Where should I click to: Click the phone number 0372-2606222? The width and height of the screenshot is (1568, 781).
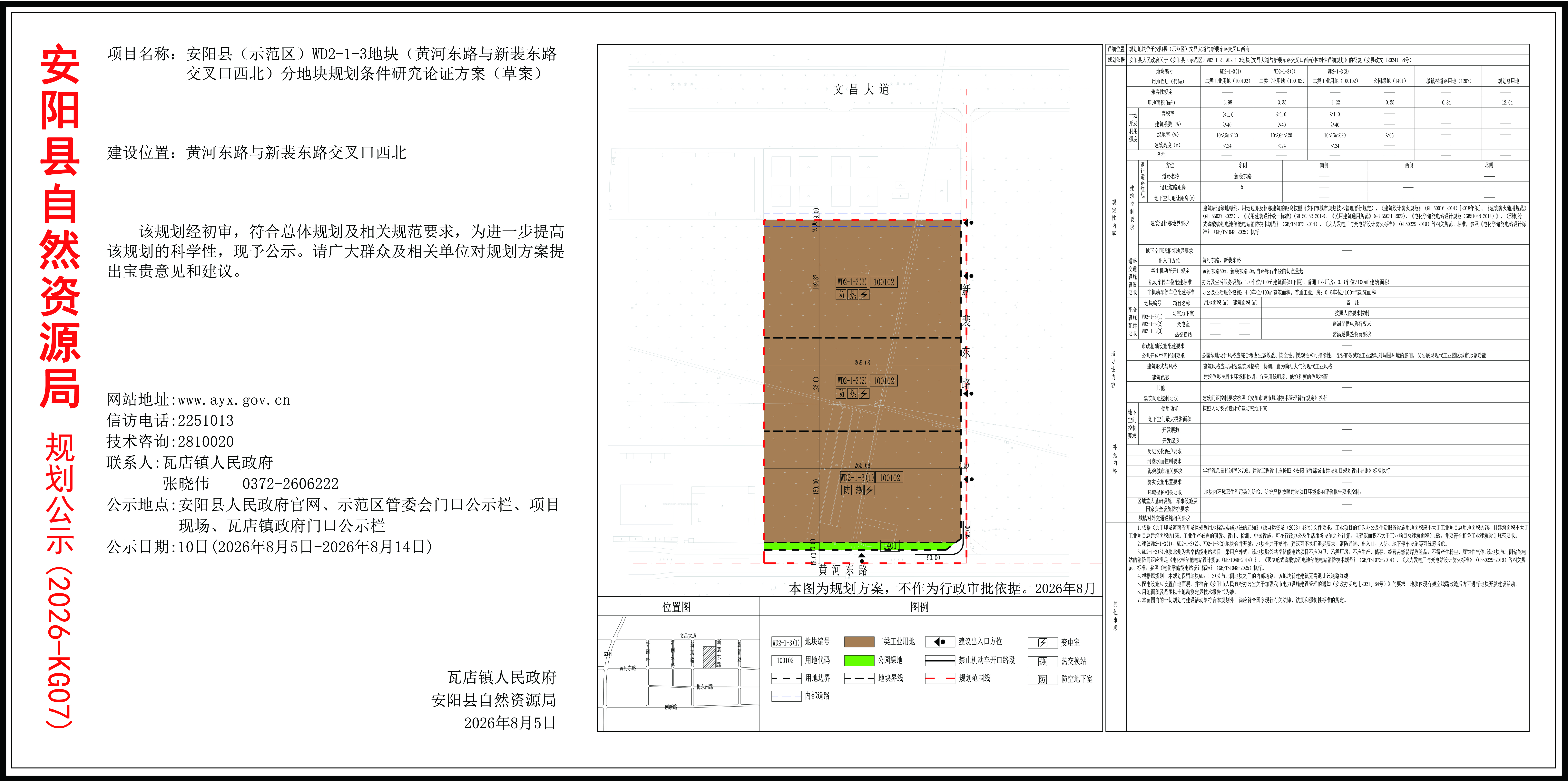point(290,484)
